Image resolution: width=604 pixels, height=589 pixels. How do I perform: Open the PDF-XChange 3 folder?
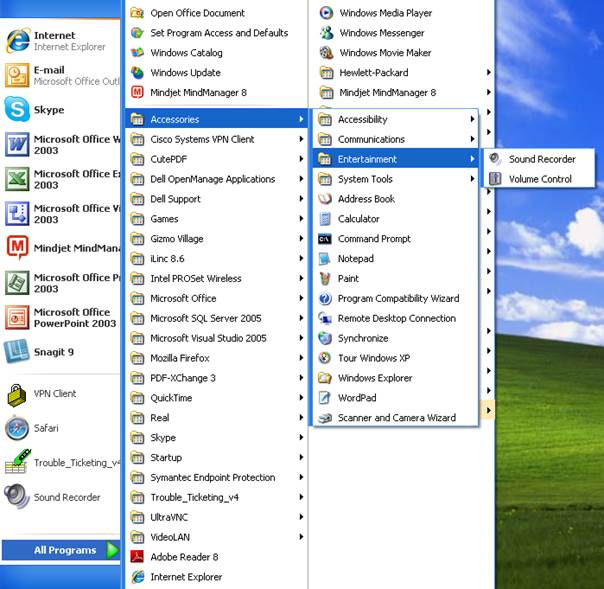click(x=216, y=378)
